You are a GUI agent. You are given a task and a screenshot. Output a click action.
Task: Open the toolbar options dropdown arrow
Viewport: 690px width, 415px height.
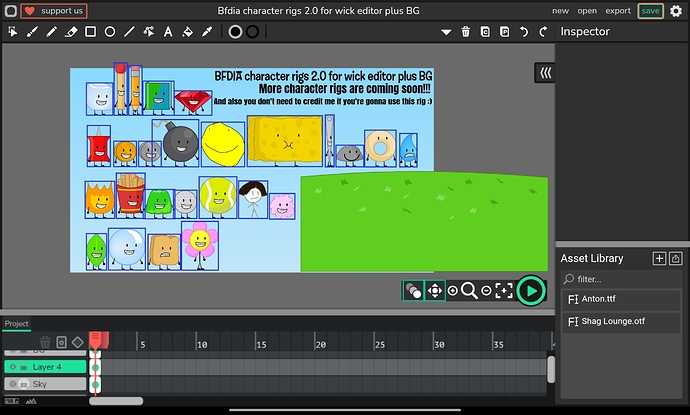[x=446, y=32]
